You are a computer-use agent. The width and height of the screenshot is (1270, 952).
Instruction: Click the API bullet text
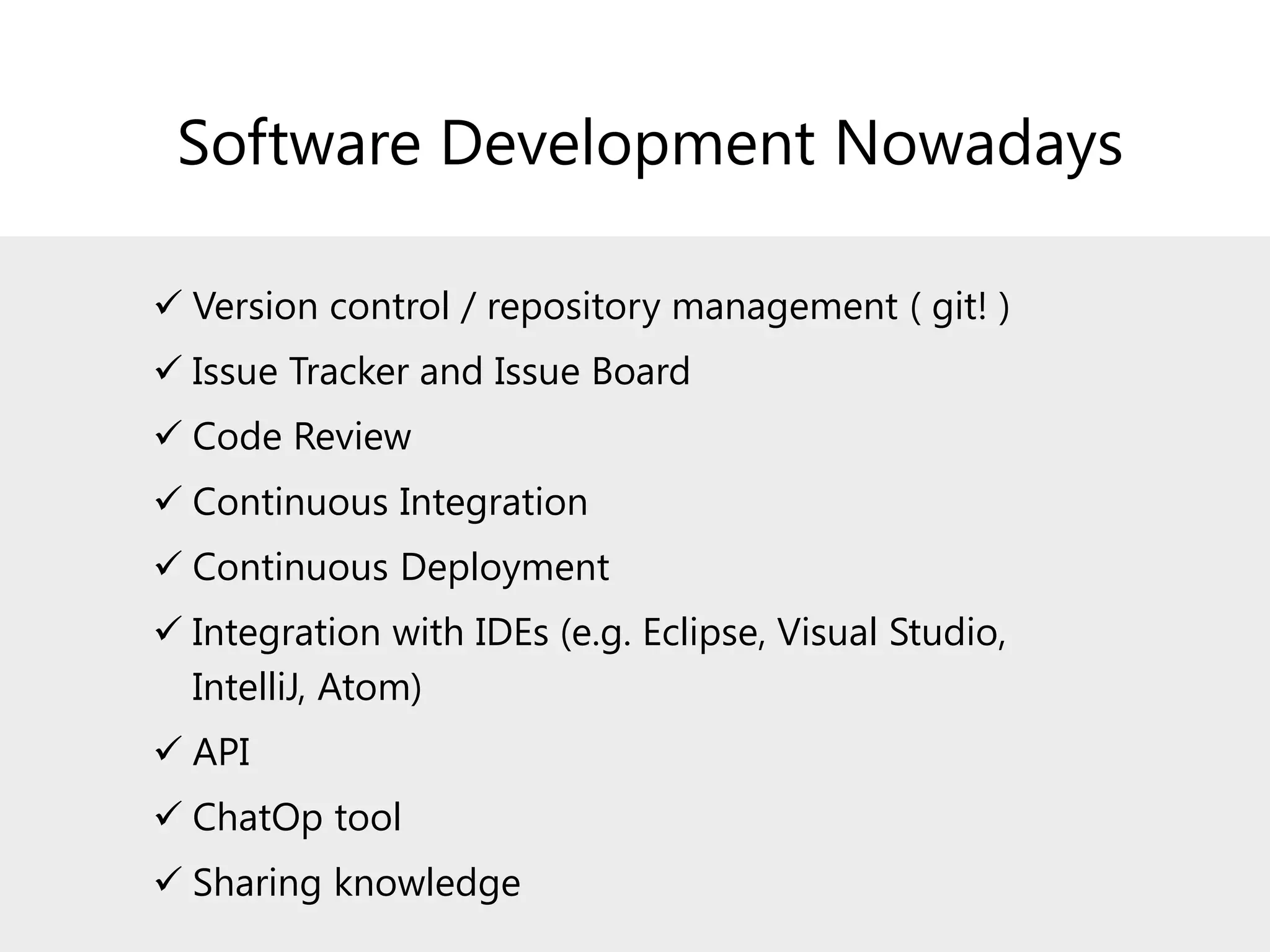pos(221,752)
